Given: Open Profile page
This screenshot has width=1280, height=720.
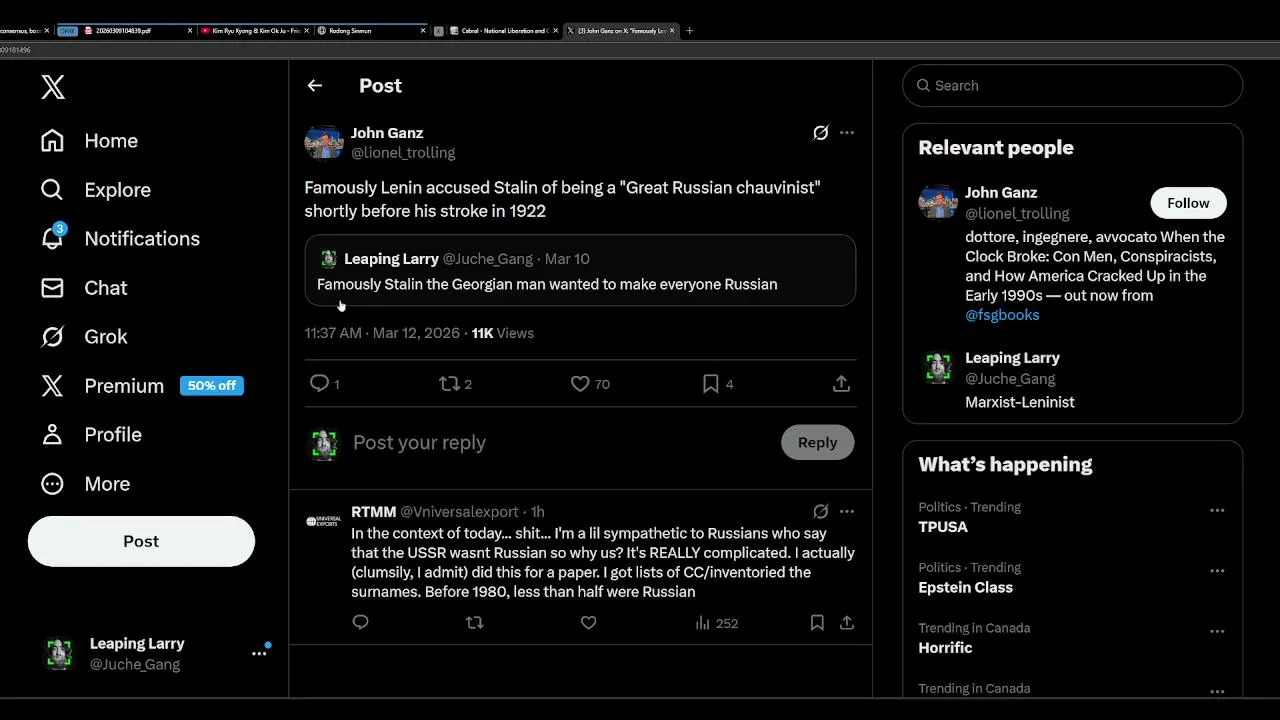Looking at the screenshot, I should (x=91, y=435).
